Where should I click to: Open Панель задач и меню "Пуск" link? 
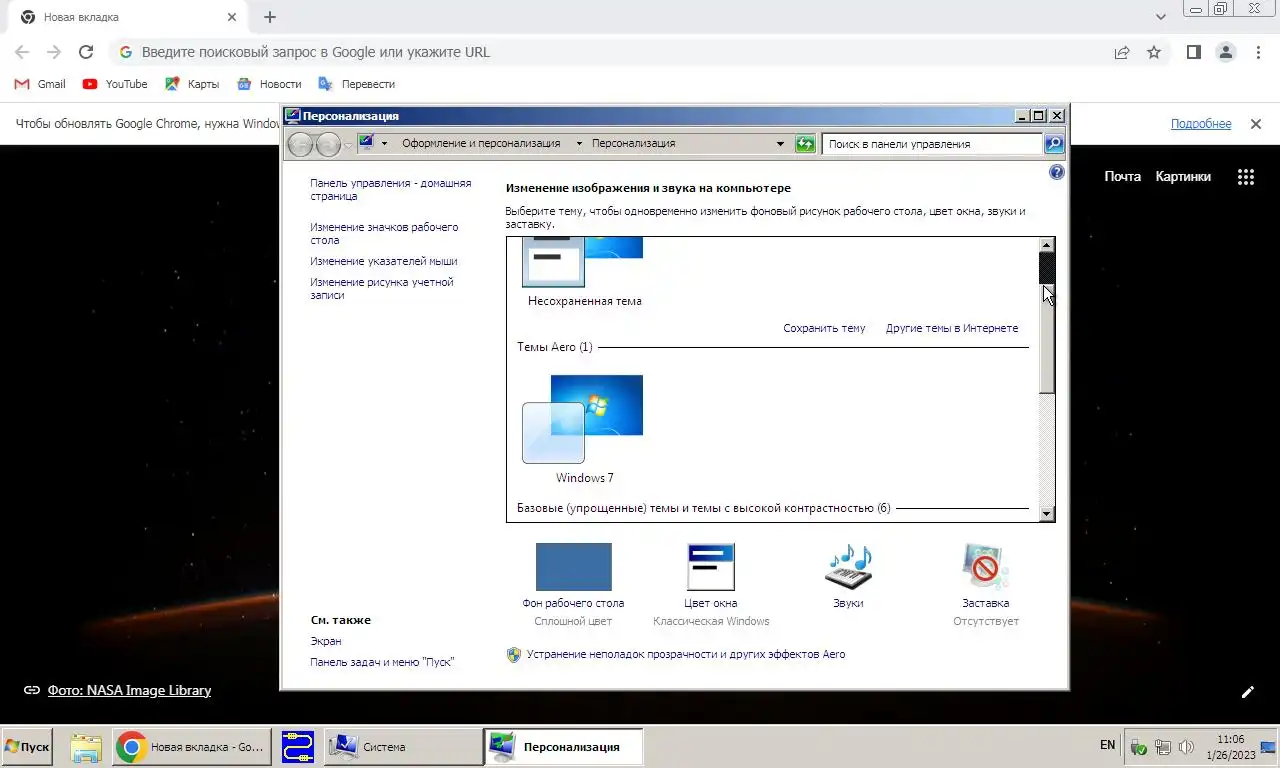pos(382,662)
